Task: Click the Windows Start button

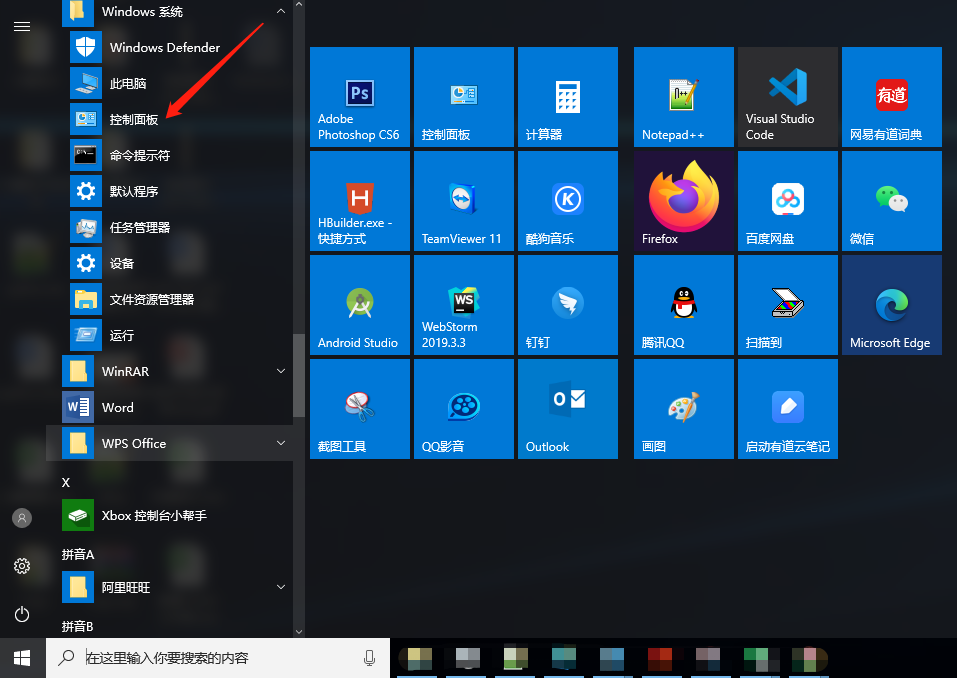Action: pos(23,658)
